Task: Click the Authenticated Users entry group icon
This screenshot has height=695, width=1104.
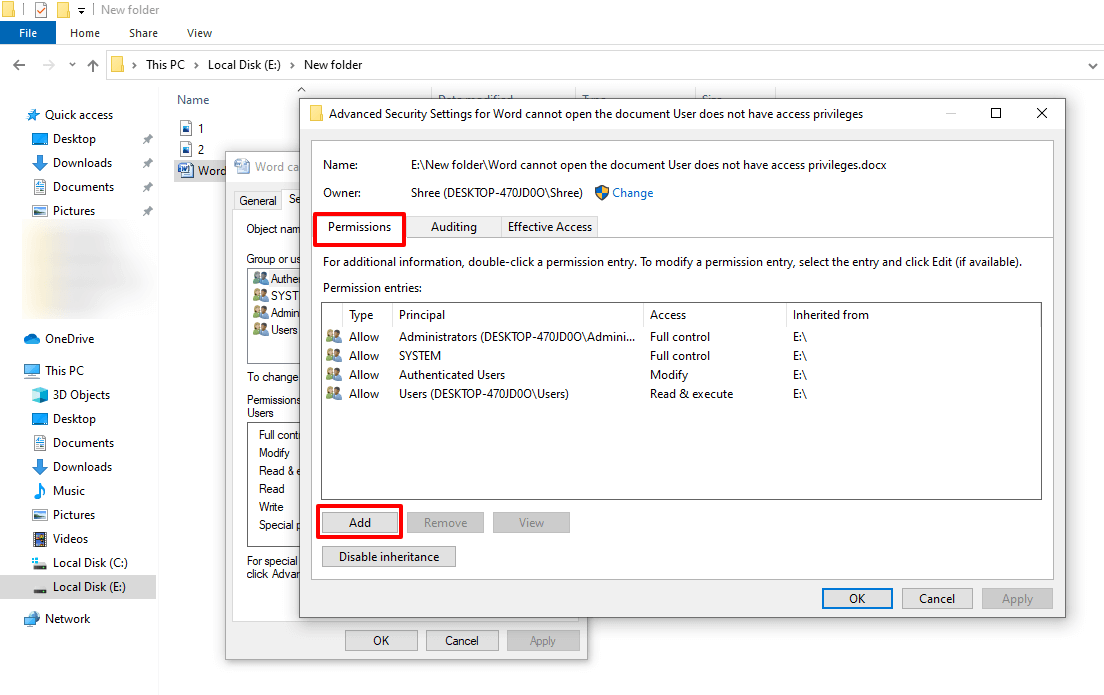Action: coord(334,375)
